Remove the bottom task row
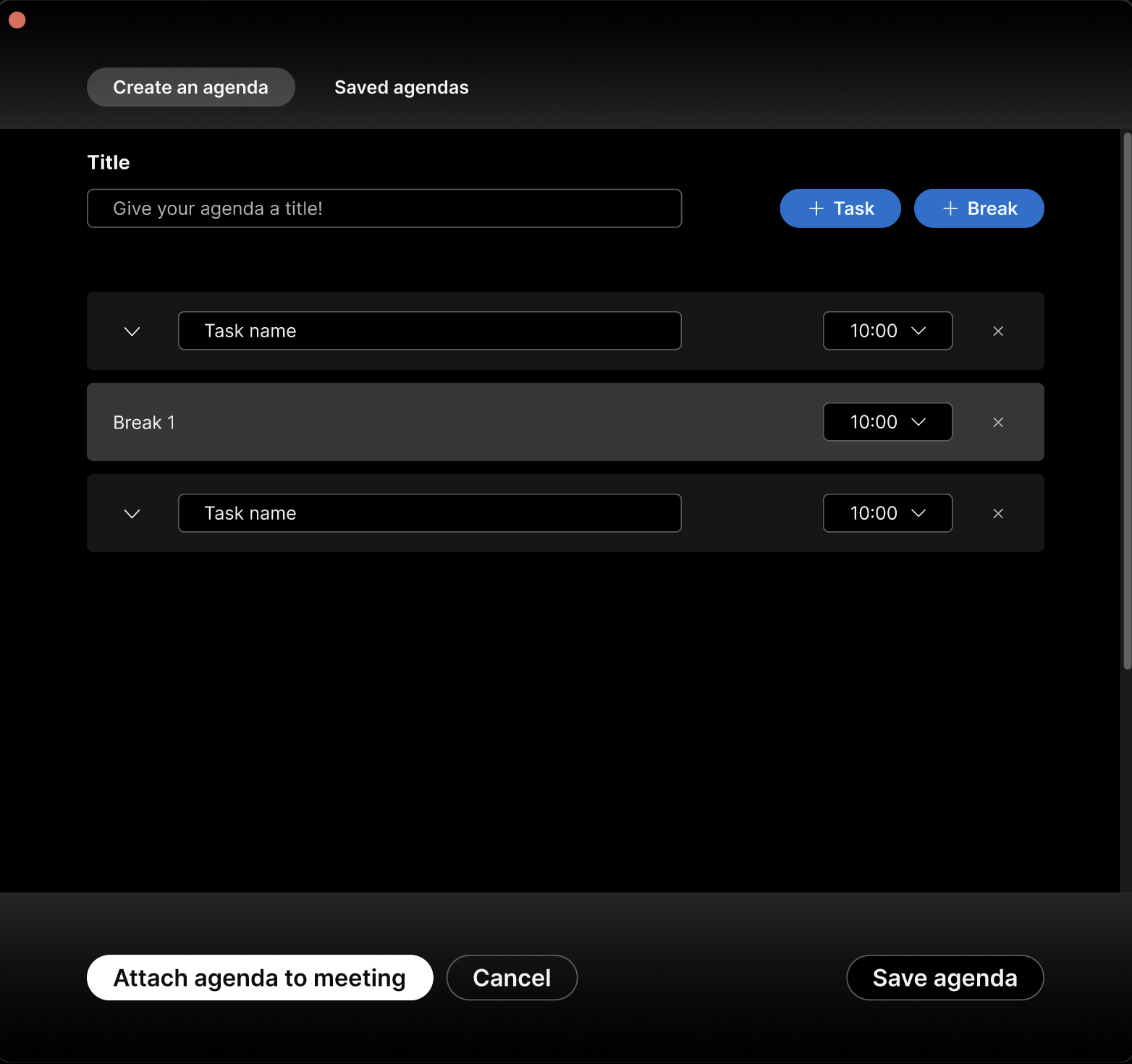This screenshot has width=1132, height=1064. (x=998, y=513)
